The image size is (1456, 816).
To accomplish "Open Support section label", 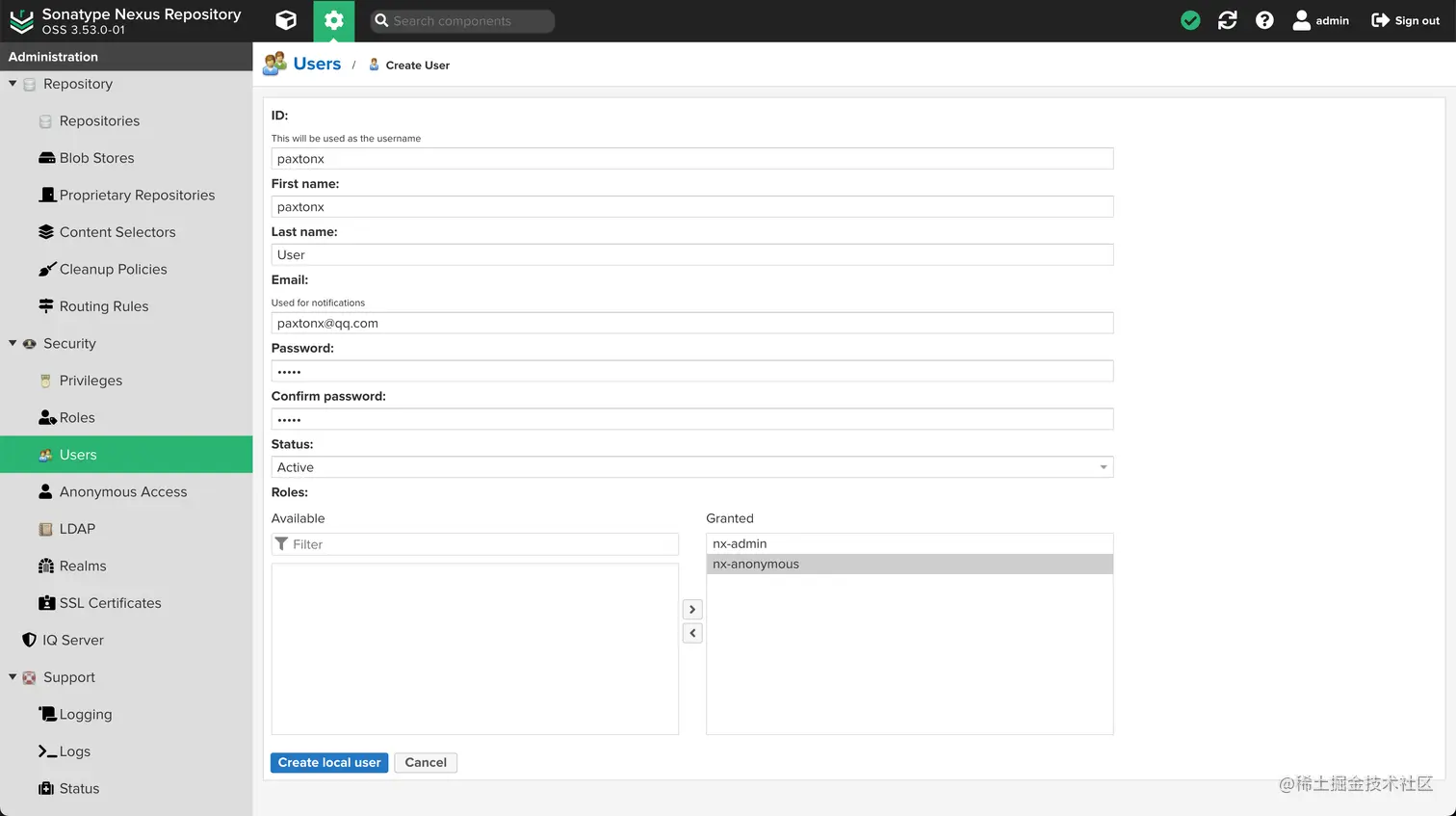I will [69, 677].
